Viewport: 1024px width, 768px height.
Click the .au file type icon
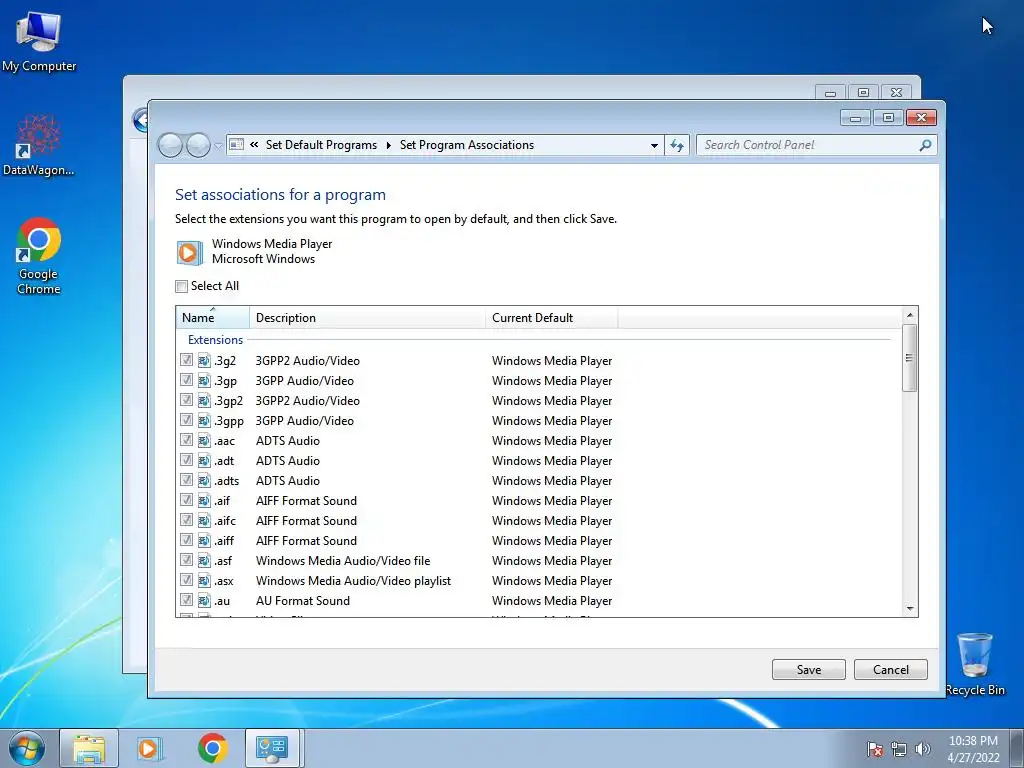coord(204,601)
